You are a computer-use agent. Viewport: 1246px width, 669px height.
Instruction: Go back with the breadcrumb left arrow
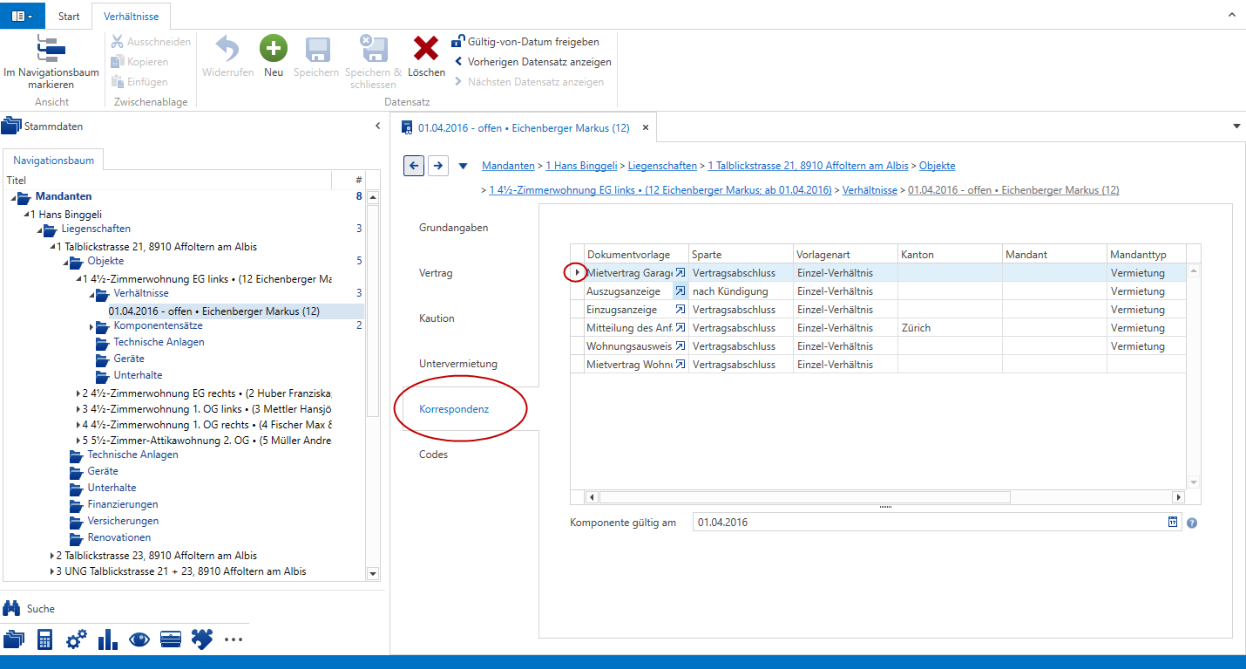(414, 165)
